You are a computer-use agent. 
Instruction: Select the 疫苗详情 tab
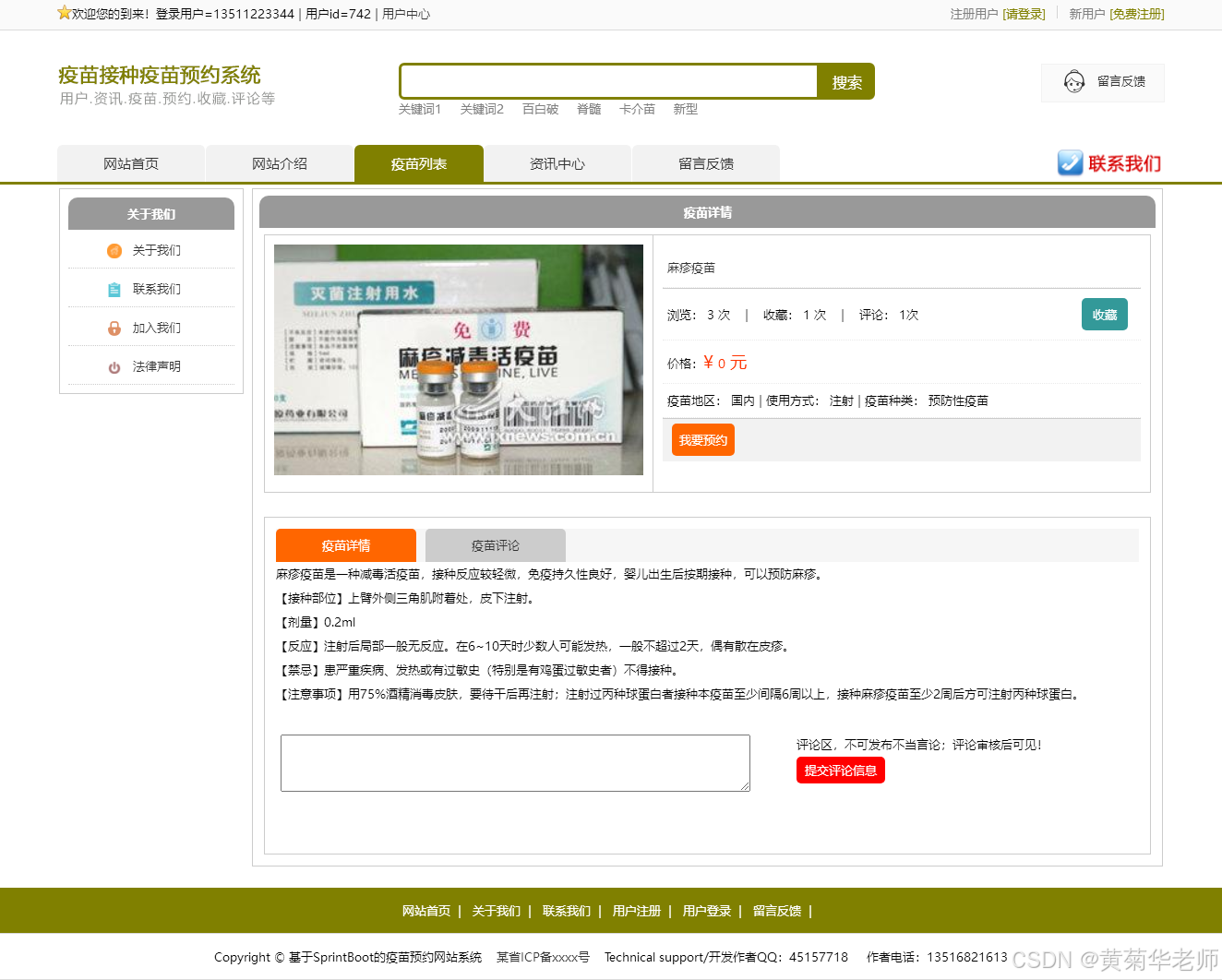[346, 545]
